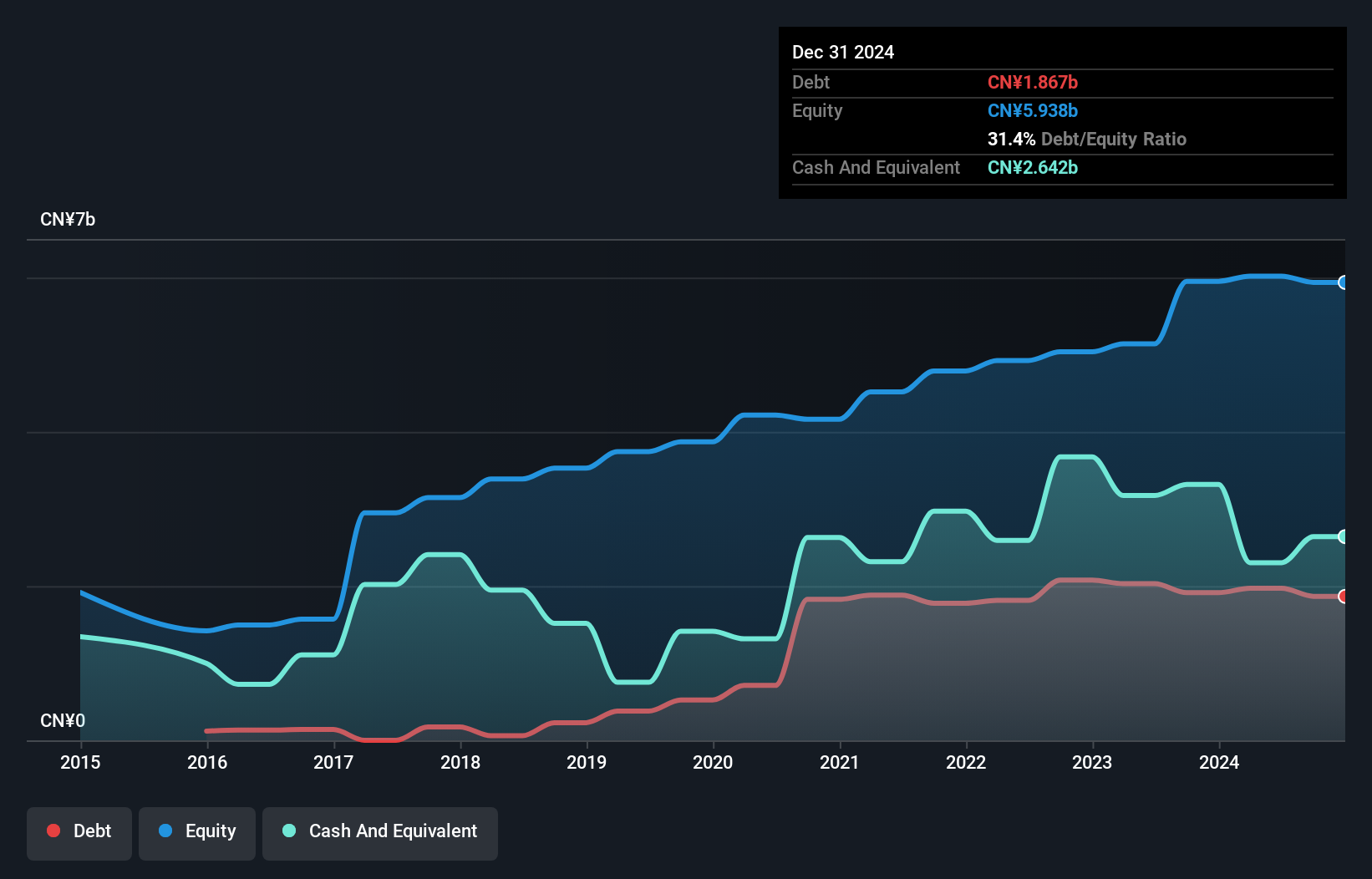
Task: Select the red Debt endpoint marker
Action: pyautogui.click(x=1343, y=596)
